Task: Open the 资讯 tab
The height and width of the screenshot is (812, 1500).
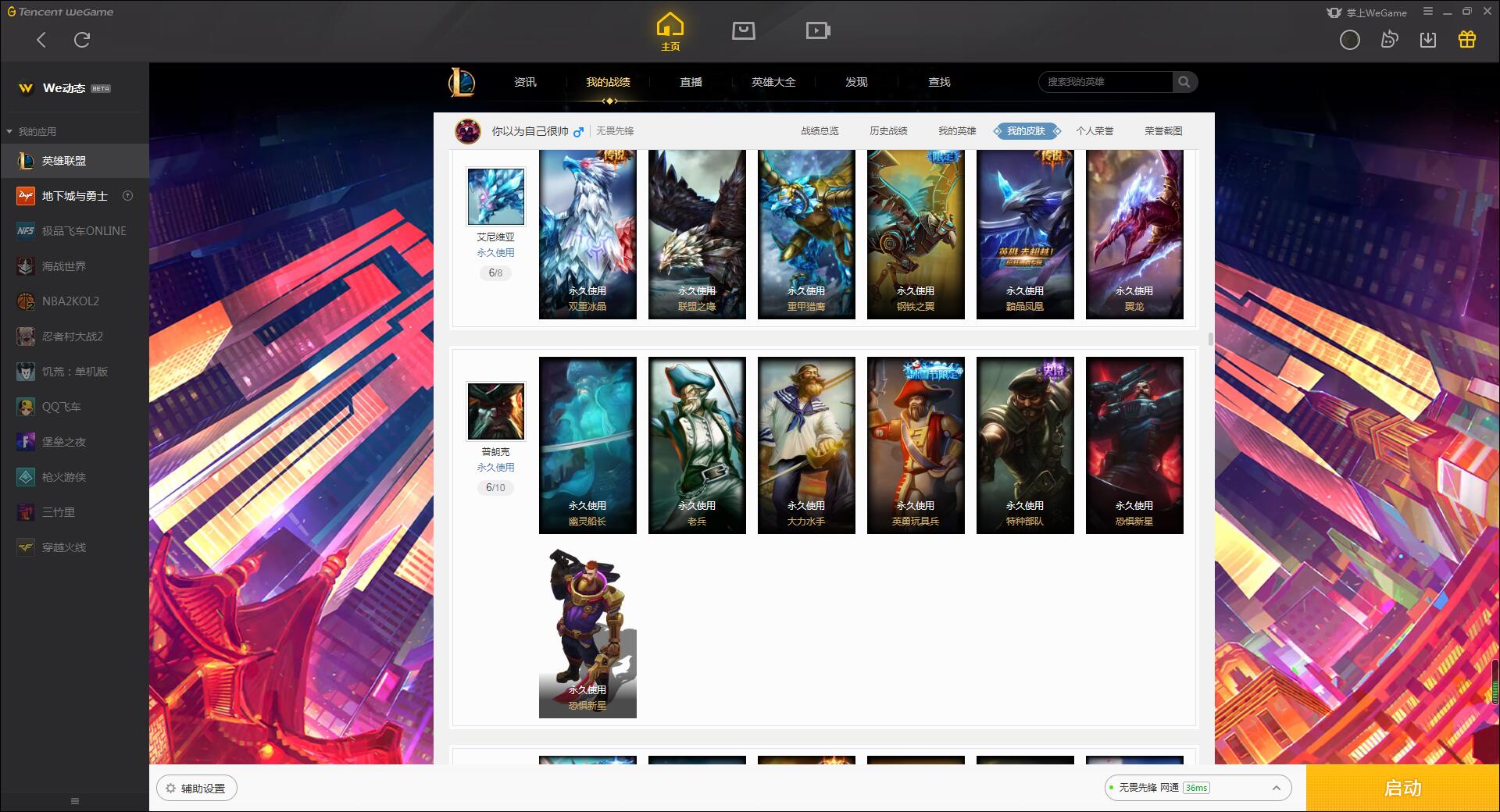Action: coord(525,82)
